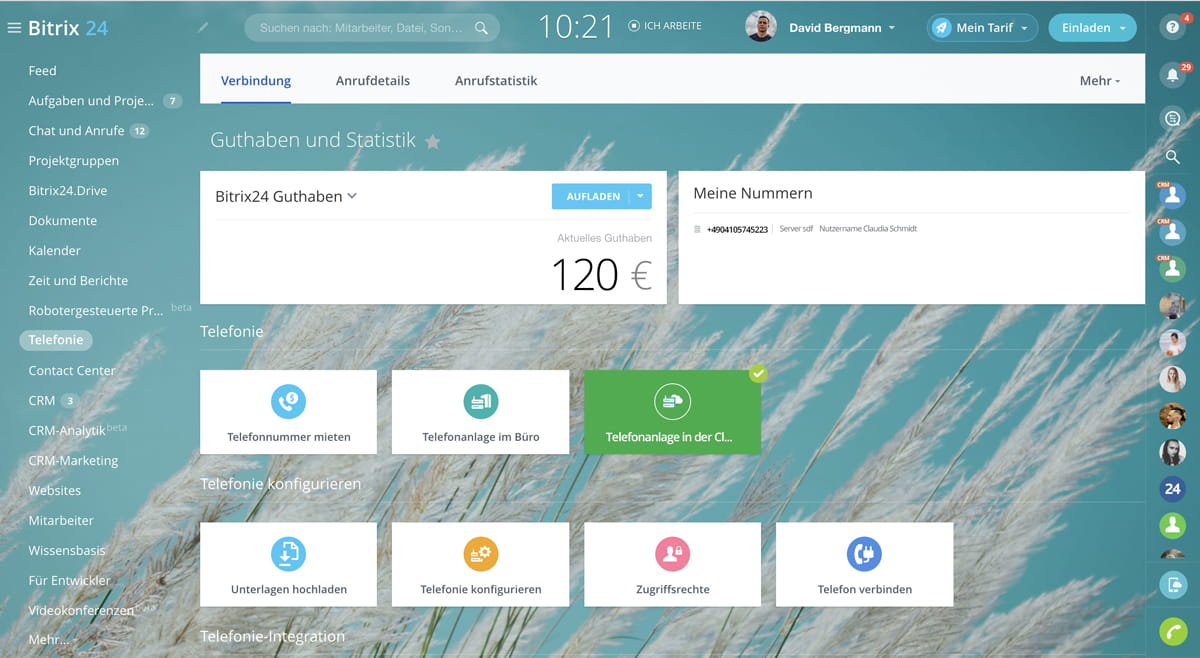Open Contact Center
Image resolution: width=1200 pixels, height=658 pixels.
click(72, 371)
